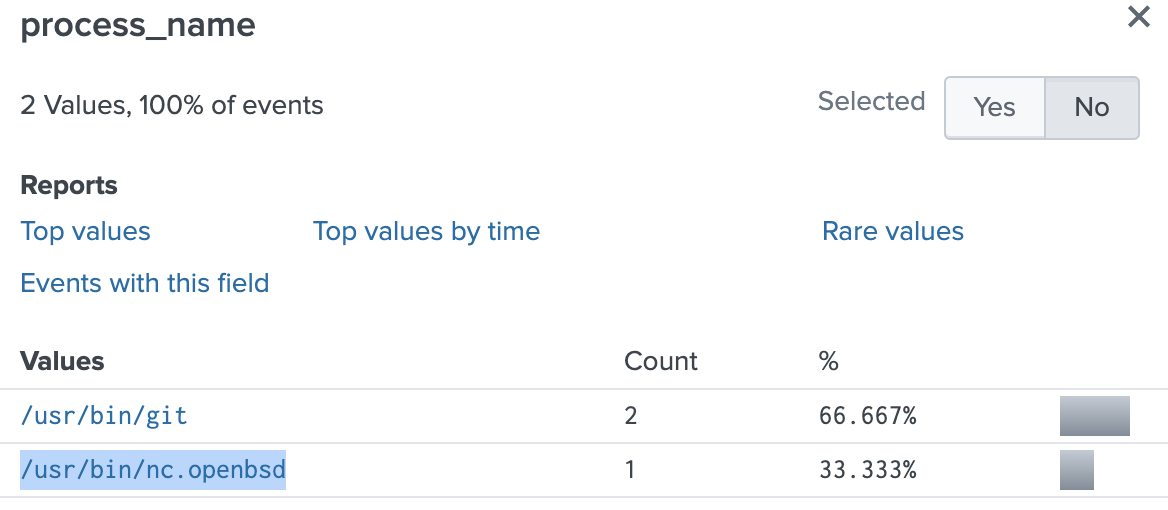The image size is (1168, 510).
Task: Click the 33.333% percentage bar
Action: pos(1076,470)
